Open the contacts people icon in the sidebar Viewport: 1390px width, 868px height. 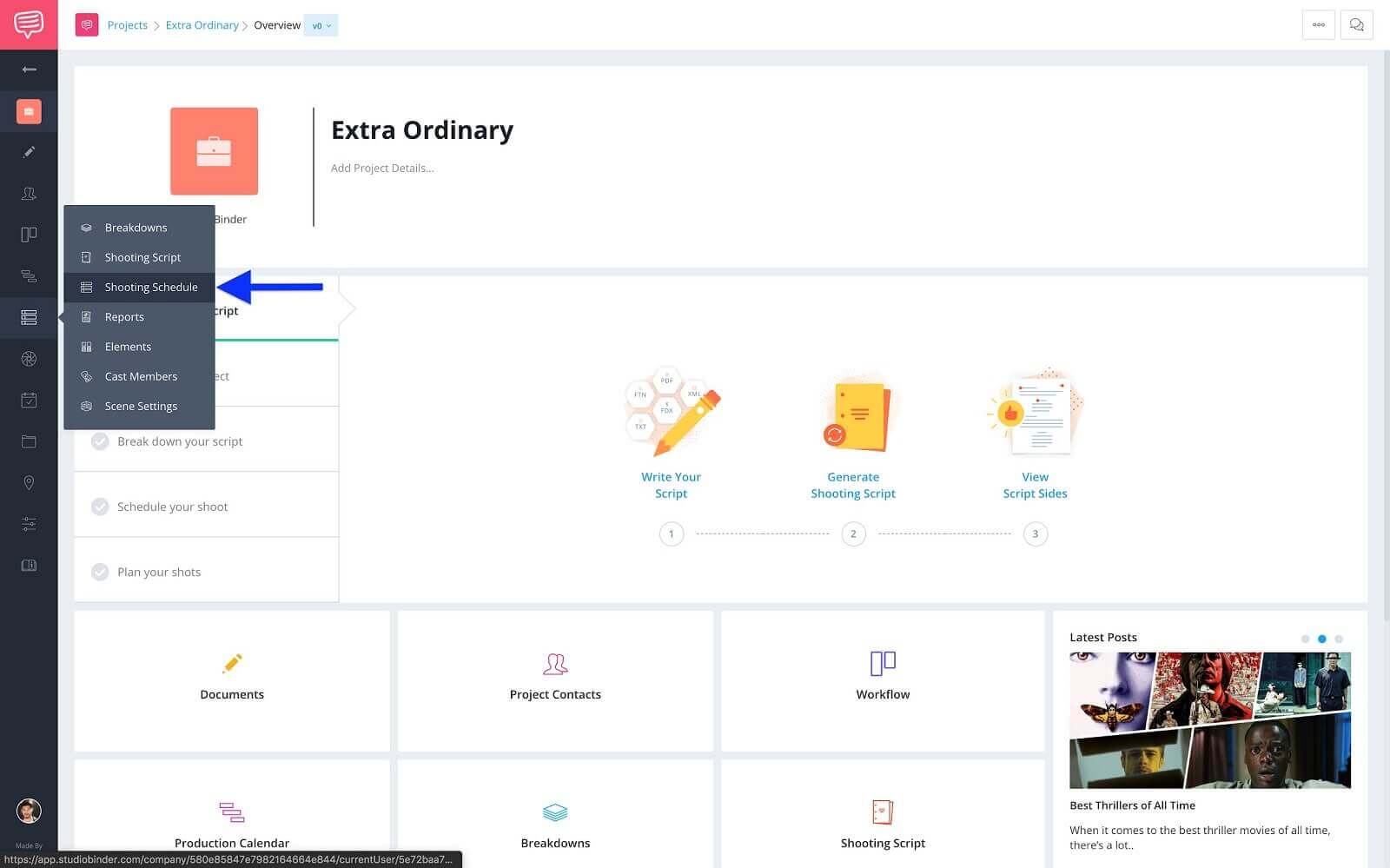click(x=29, y=193)
